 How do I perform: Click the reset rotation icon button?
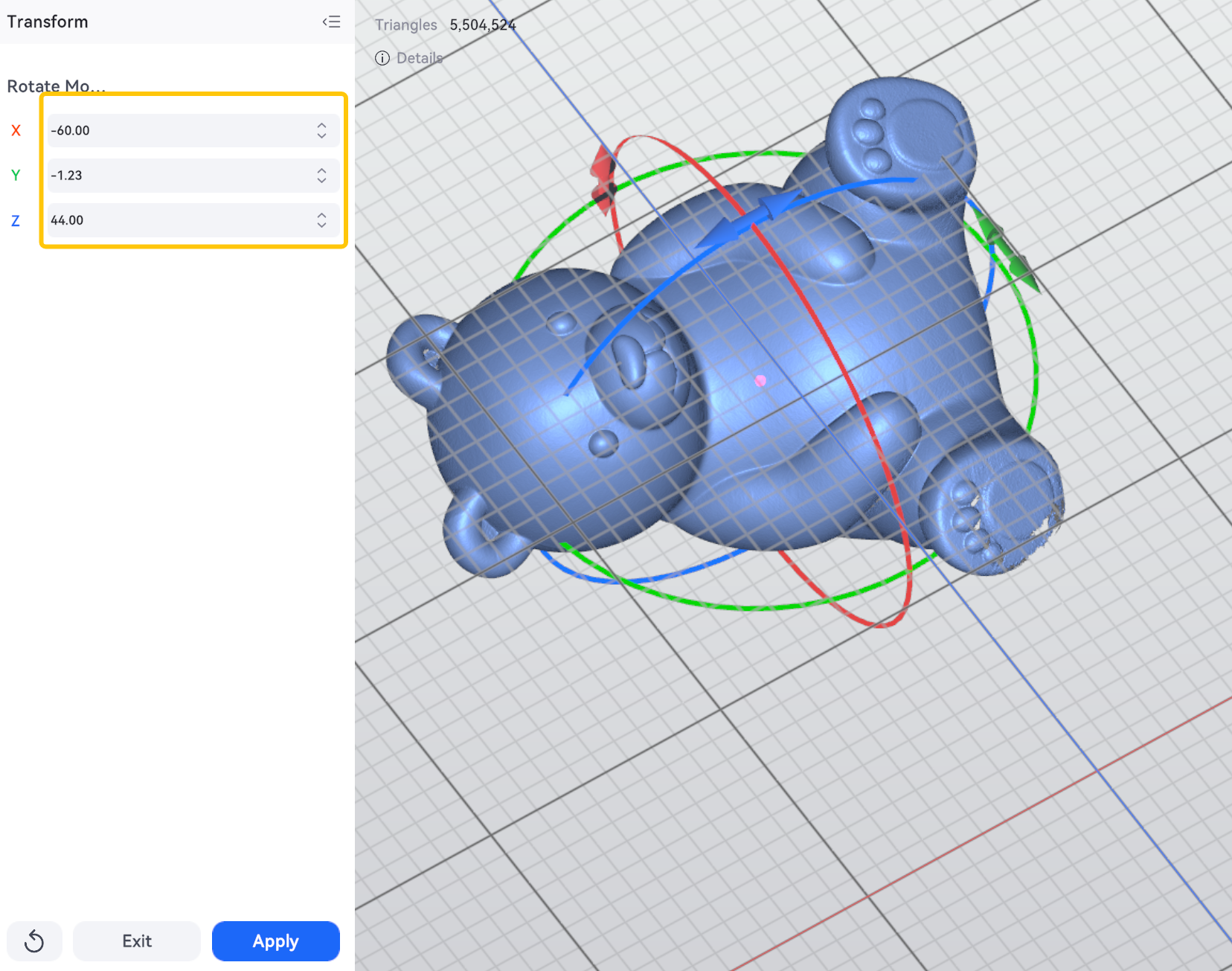(34, 941)
